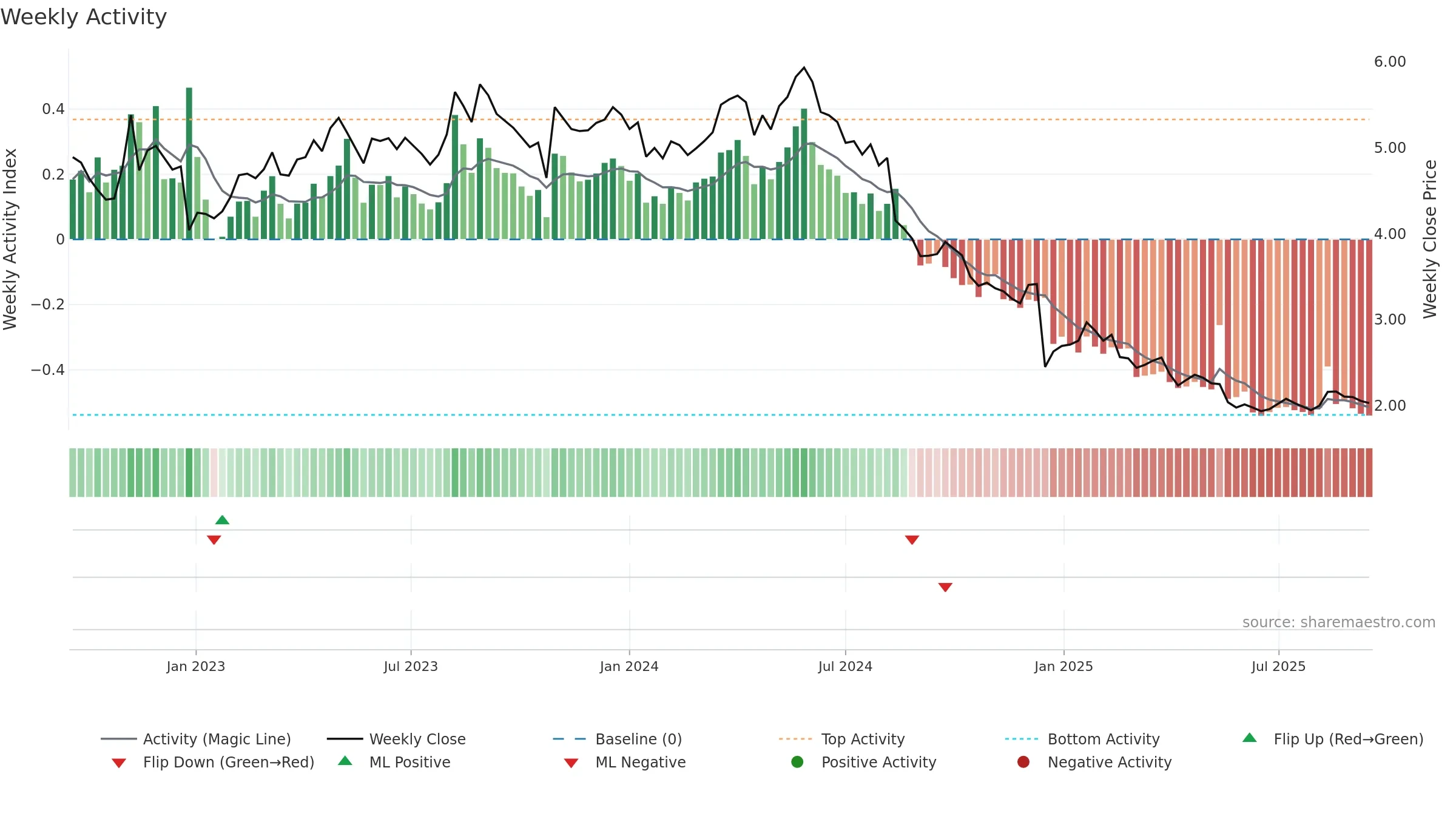
Task: Click the last dark red heatmap cell
Action: coord(1369,473)
